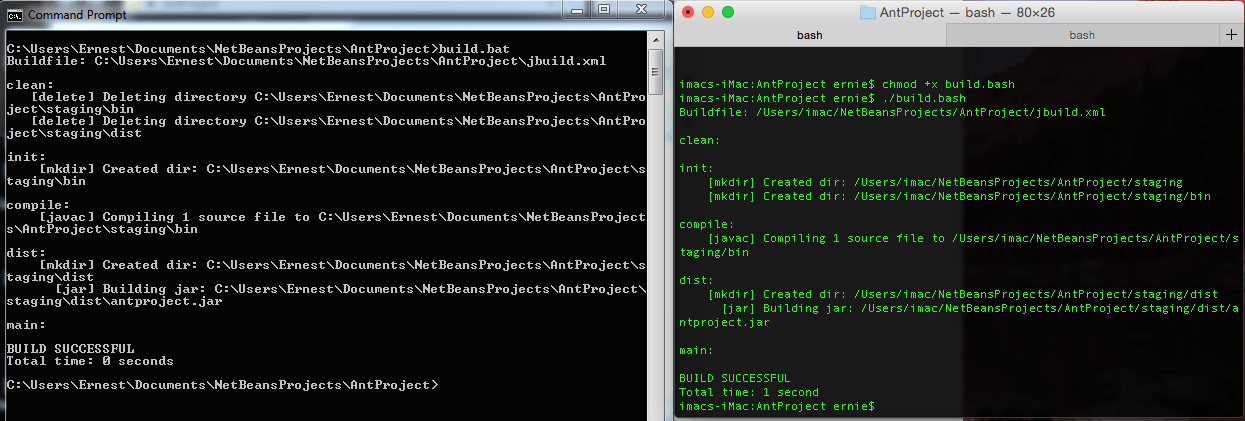This screenshot has height=421, width=1245.
Task: Click the Command Prompt scrollbar up arrow
Action: (656, 44)
